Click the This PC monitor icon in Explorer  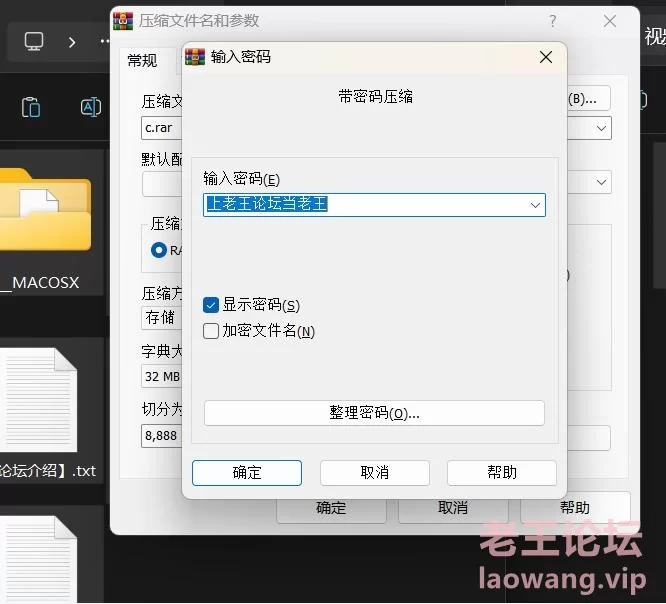point(34,42)
